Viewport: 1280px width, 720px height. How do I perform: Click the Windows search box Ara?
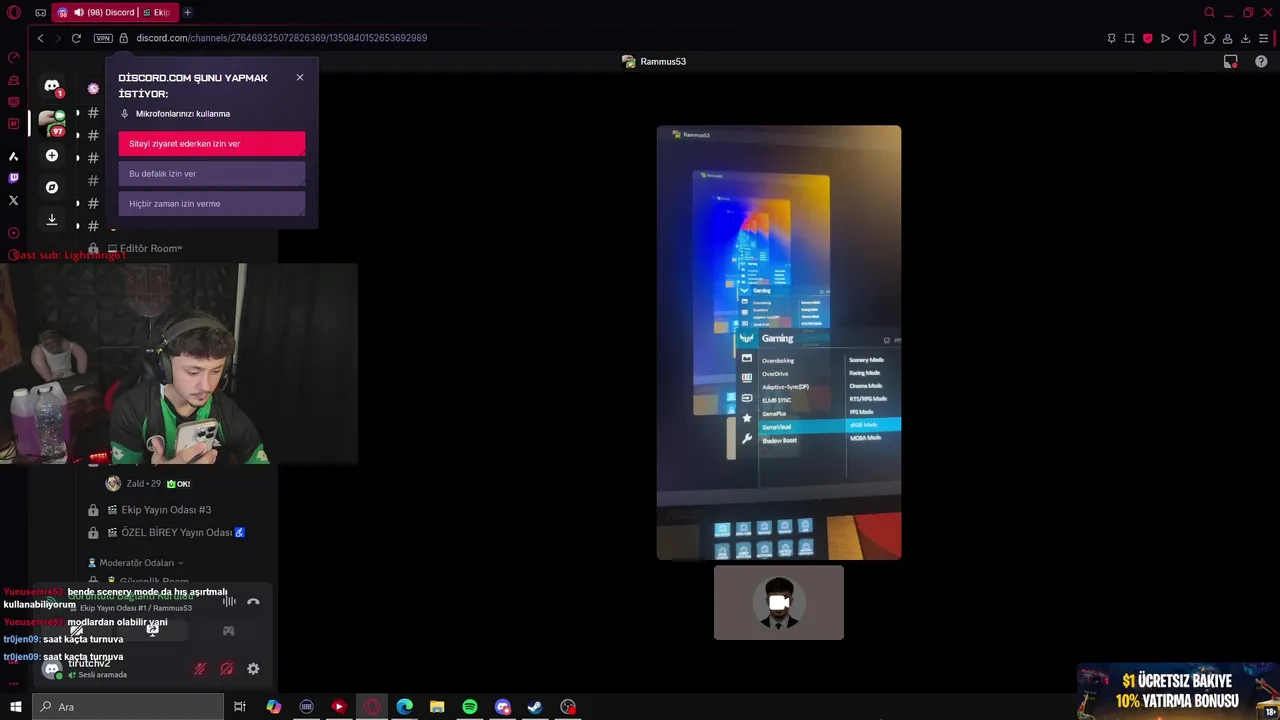(128, 707)
